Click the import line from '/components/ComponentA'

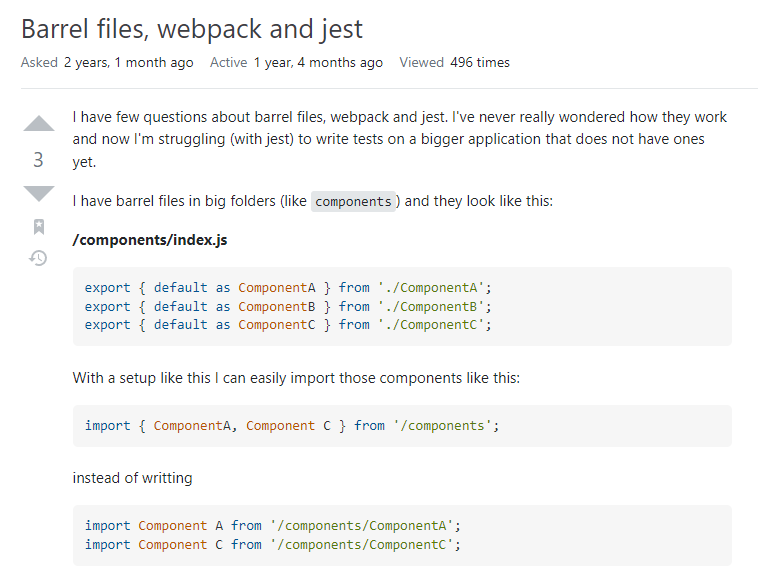273,526
